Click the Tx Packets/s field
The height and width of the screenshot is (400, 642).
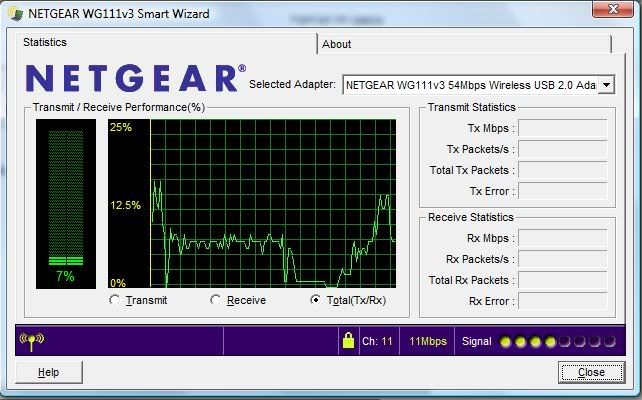point(563,149)
